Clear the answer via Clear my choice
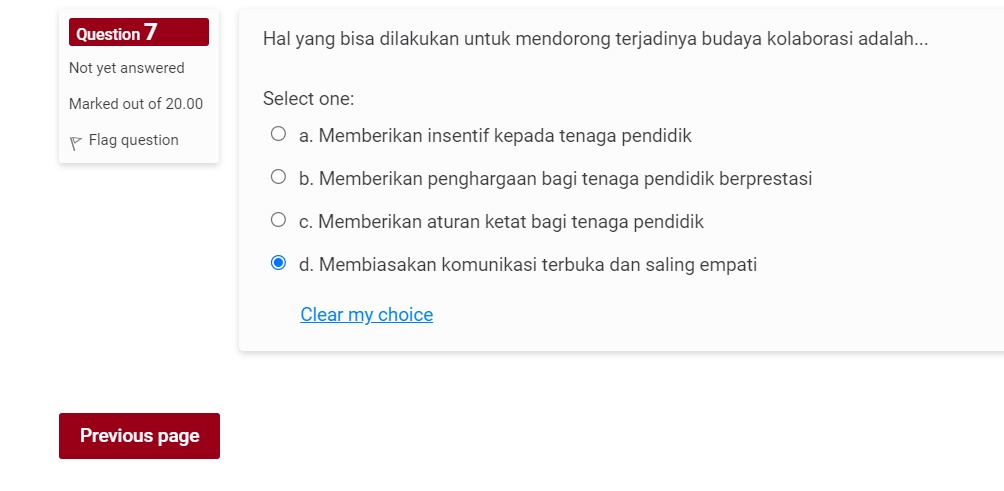The height and width of the screenshot is (491, 1004). pyautogui.click(x=366, y=314)
